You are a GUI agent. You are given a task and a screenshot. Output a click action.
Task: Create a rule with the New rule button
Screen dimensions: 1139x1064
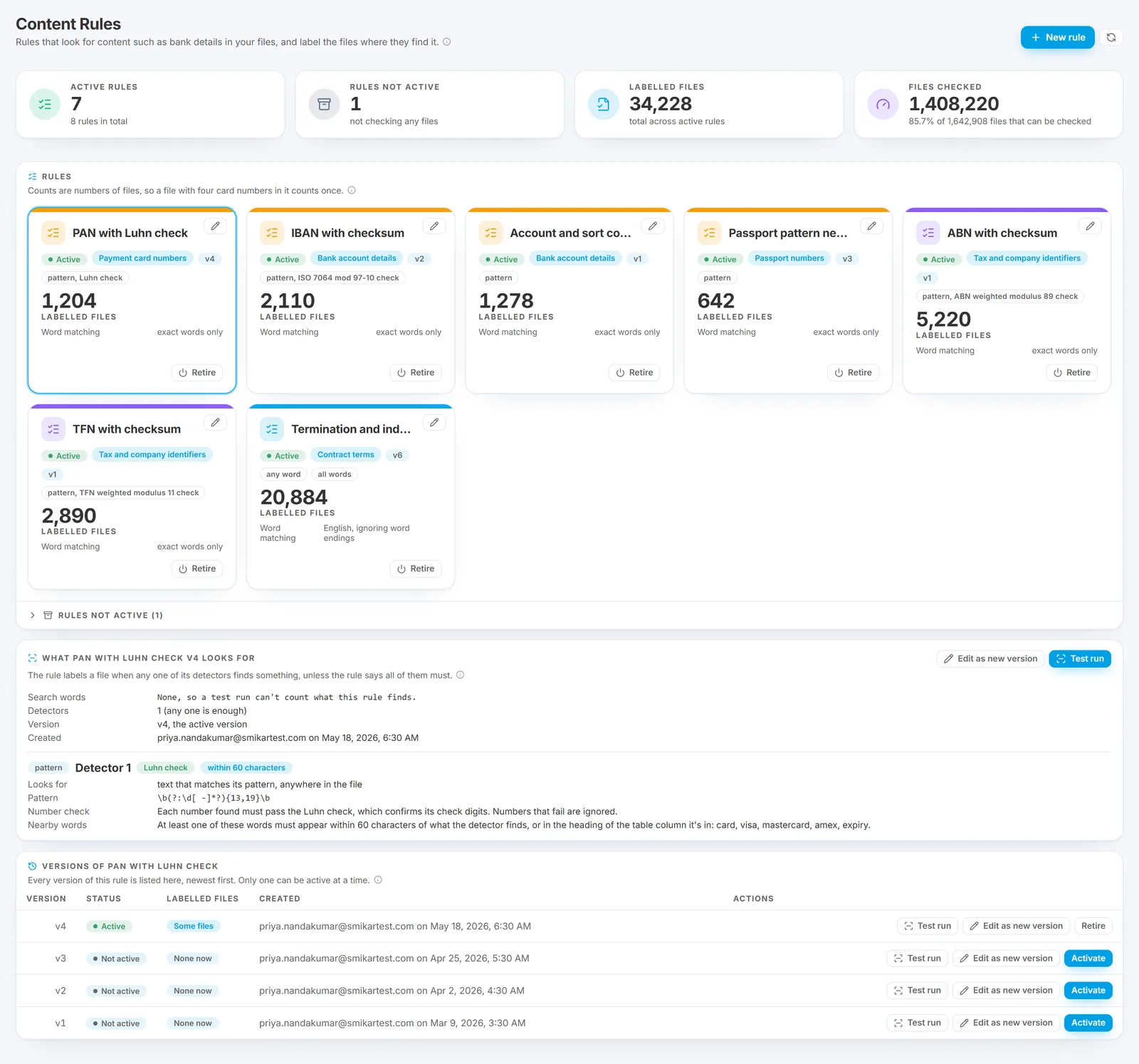click(1058, 38)
